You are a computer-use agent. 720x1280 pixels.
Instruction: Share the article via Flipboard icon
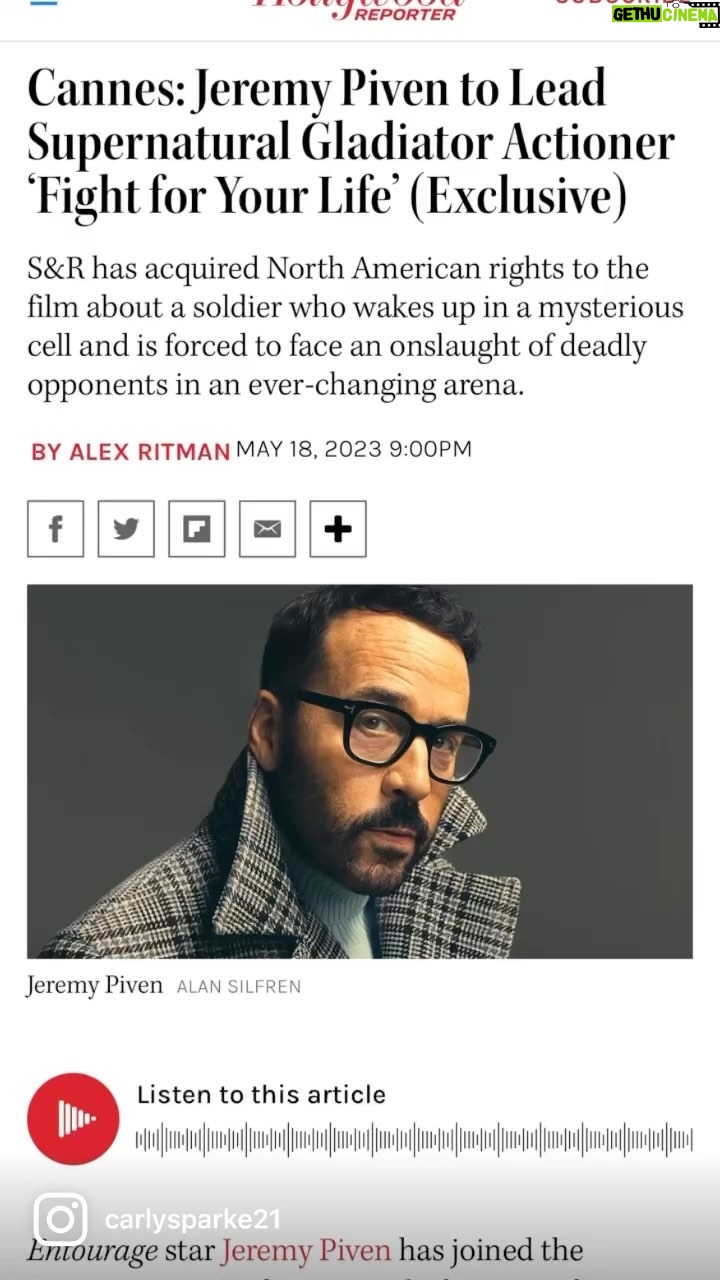click(197, 529)
